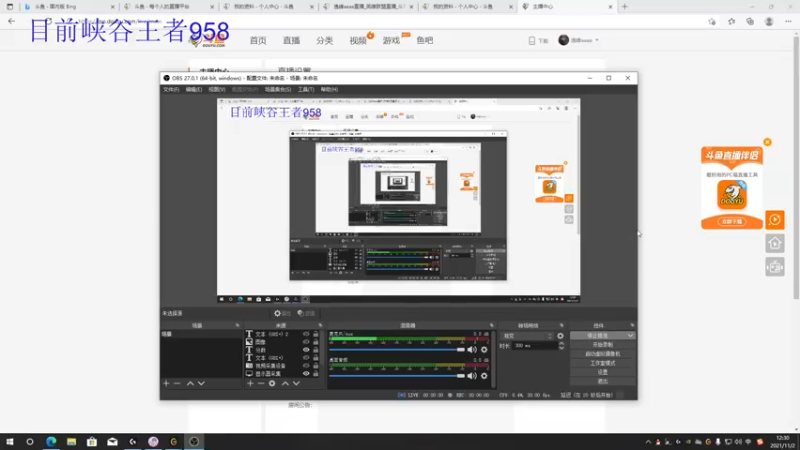Viewport: 800px width, 450px height.
Task: Click the home icon on Douyu sidebar
Action: coord(774,243)
